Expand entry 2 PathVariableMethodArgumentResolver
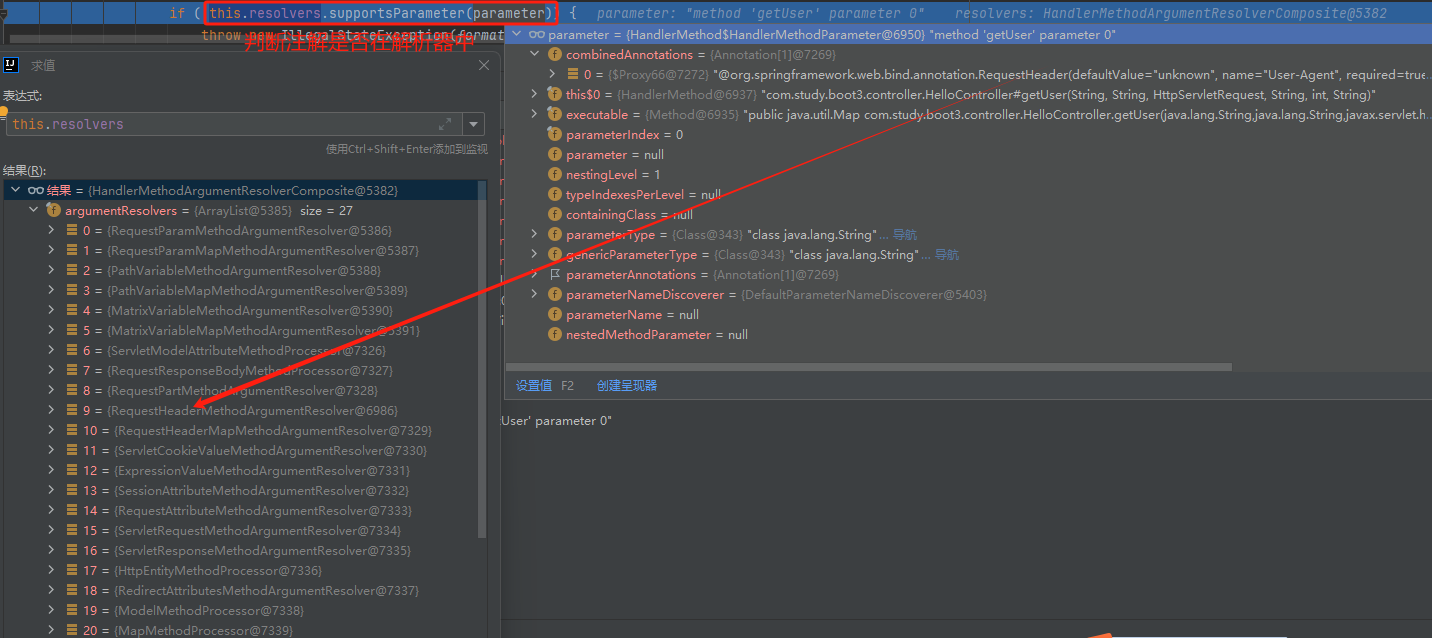1432x638 pixels. (x=52, y=270)
